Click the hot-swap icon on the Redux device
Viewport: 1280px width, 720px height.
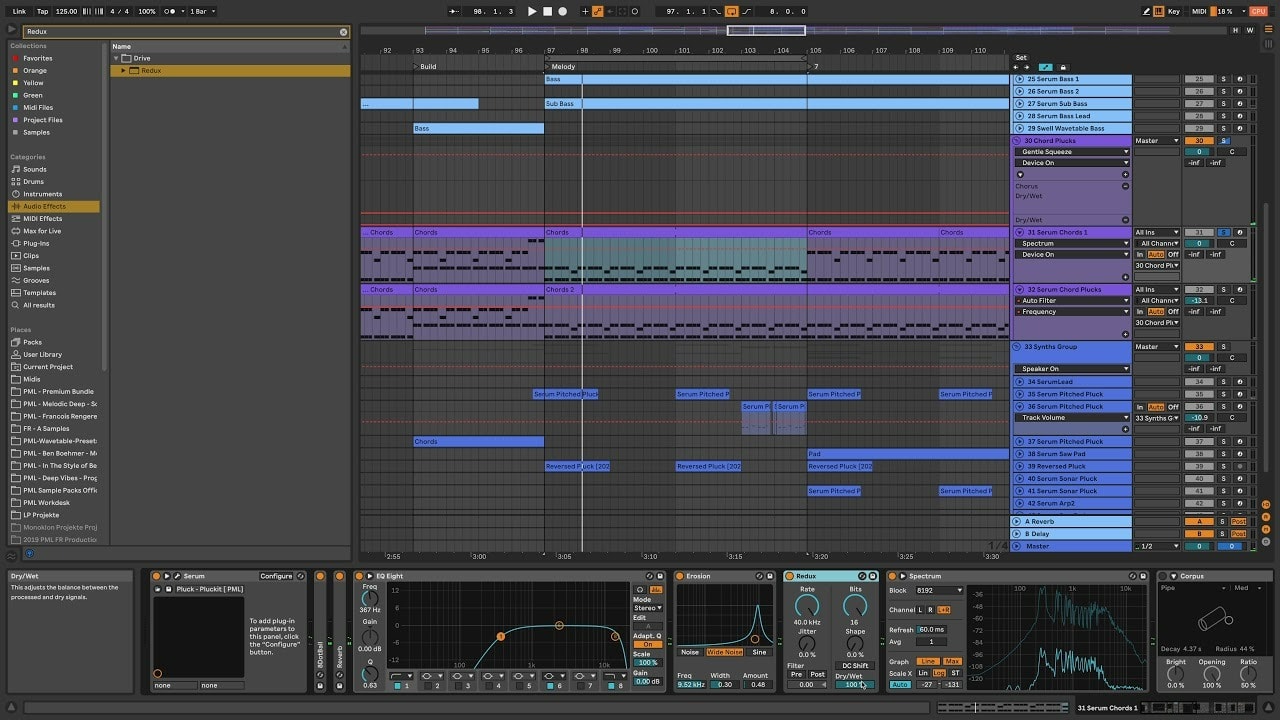coord(862,576)
